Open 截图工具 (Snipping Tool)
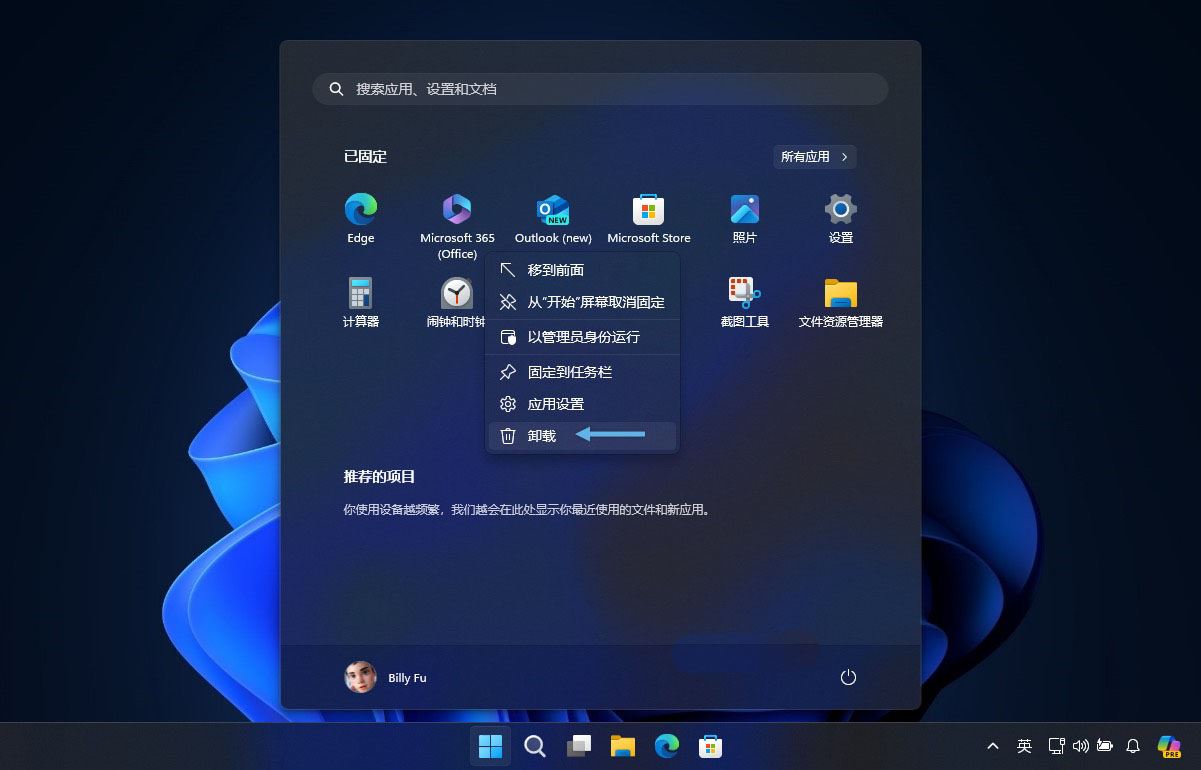The height and width of the screenshot is (770, 1201). pyautogui.click(x=744, y=303)
